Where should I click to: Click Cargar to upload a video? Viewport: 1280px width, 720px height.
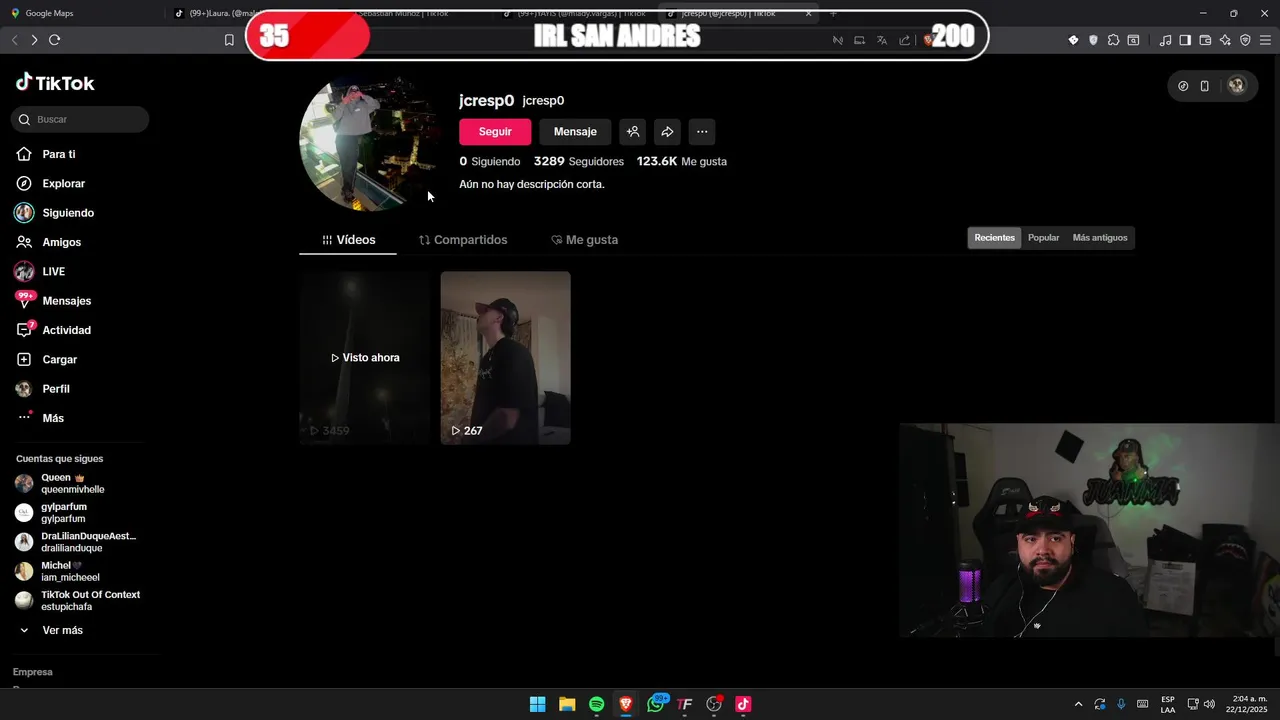click(46, 359)
